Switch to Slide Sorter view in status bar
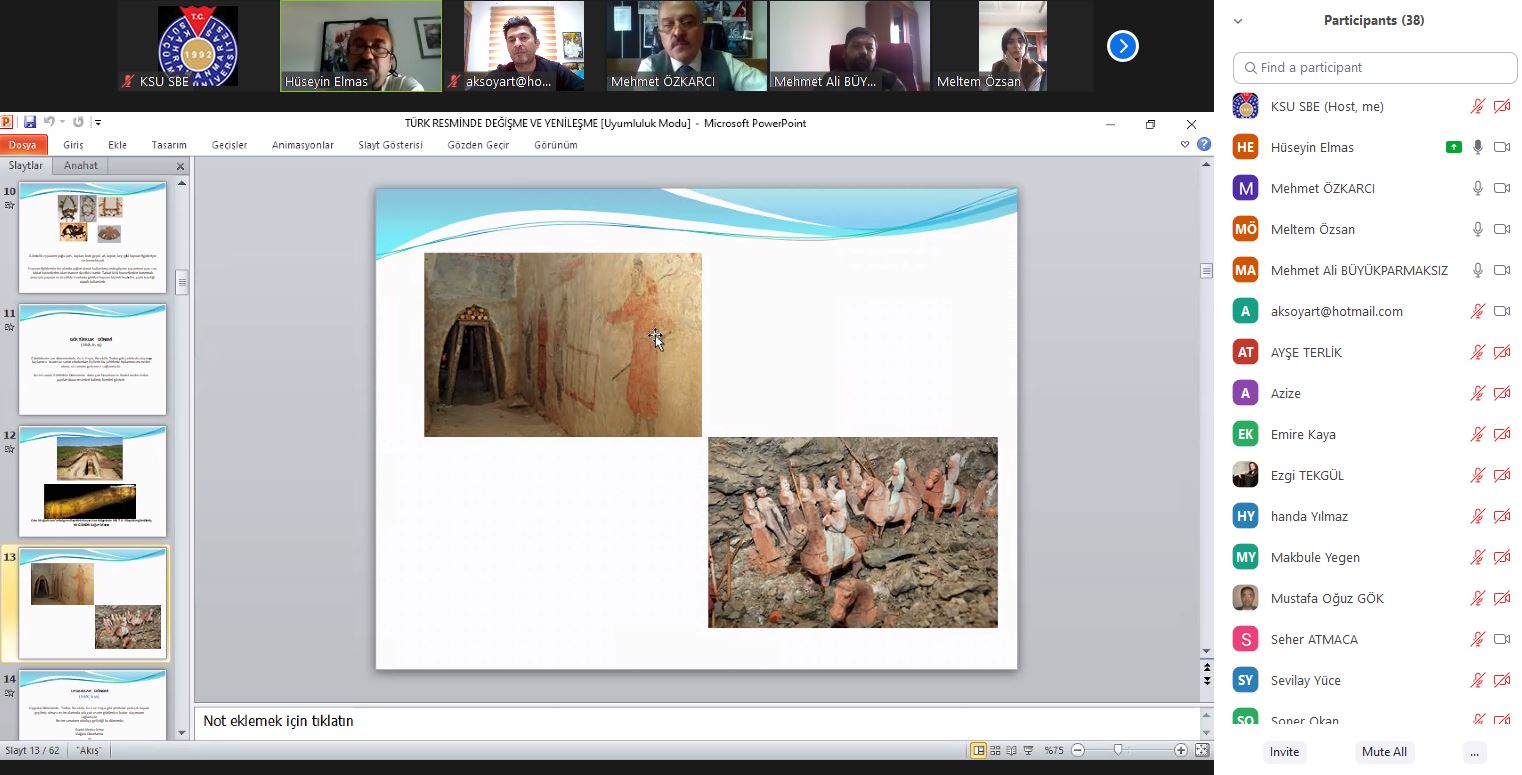1522x775 pixels. pos(996,750)
